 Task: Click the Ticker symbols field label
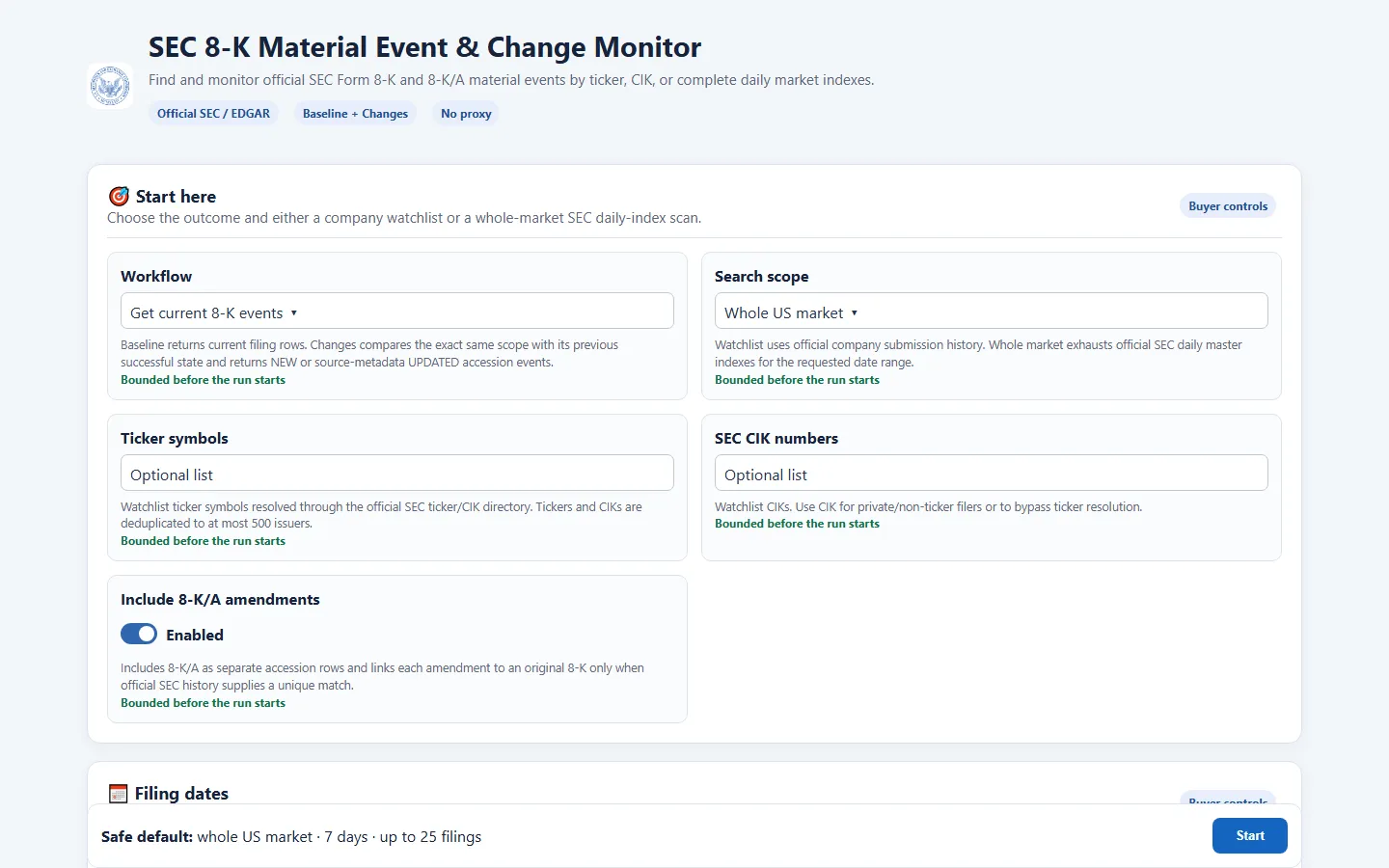(x=175, y=438)
